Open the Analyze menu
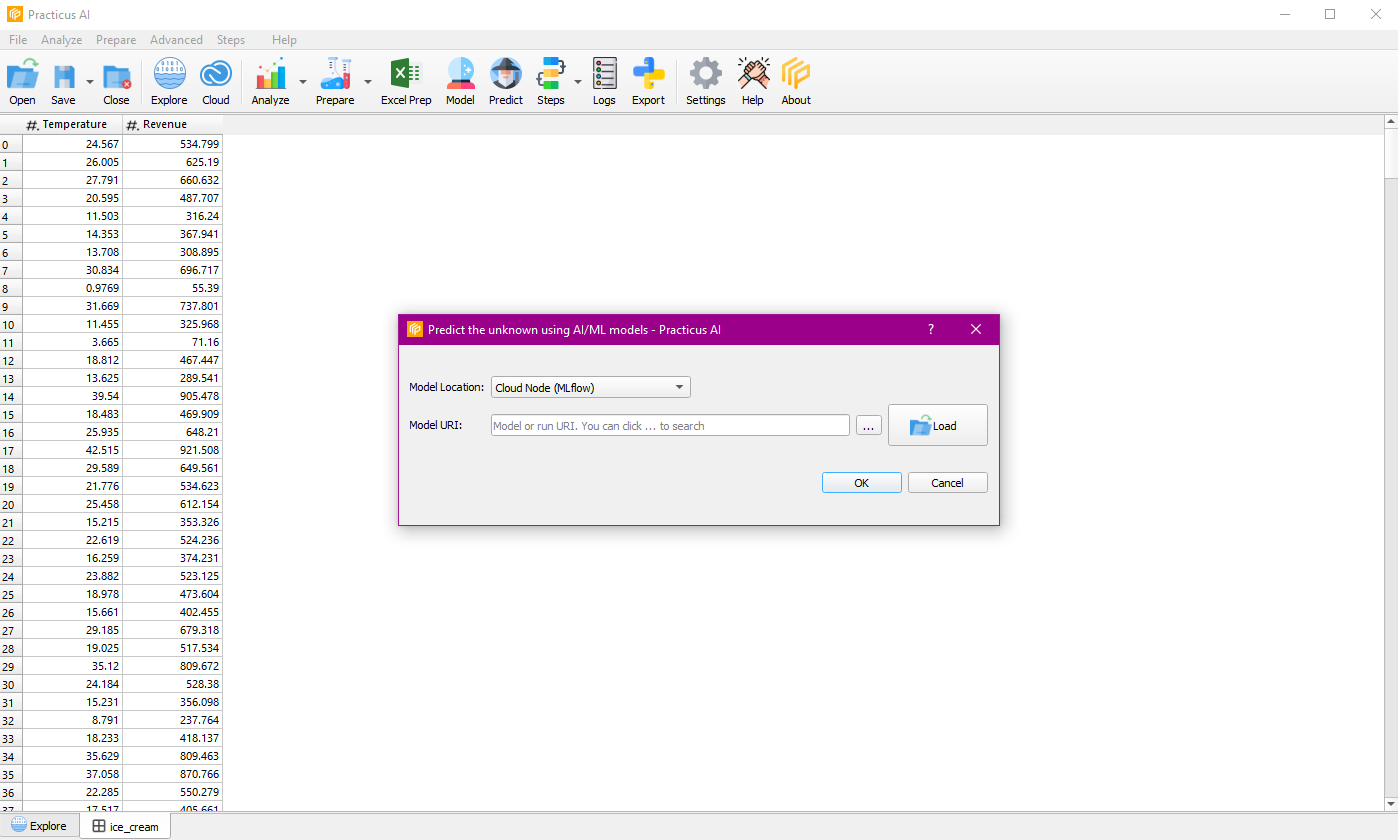Image resolution: width=1398 pixels, height=840 pixels. pyautogui.click(x=62, y=40)
